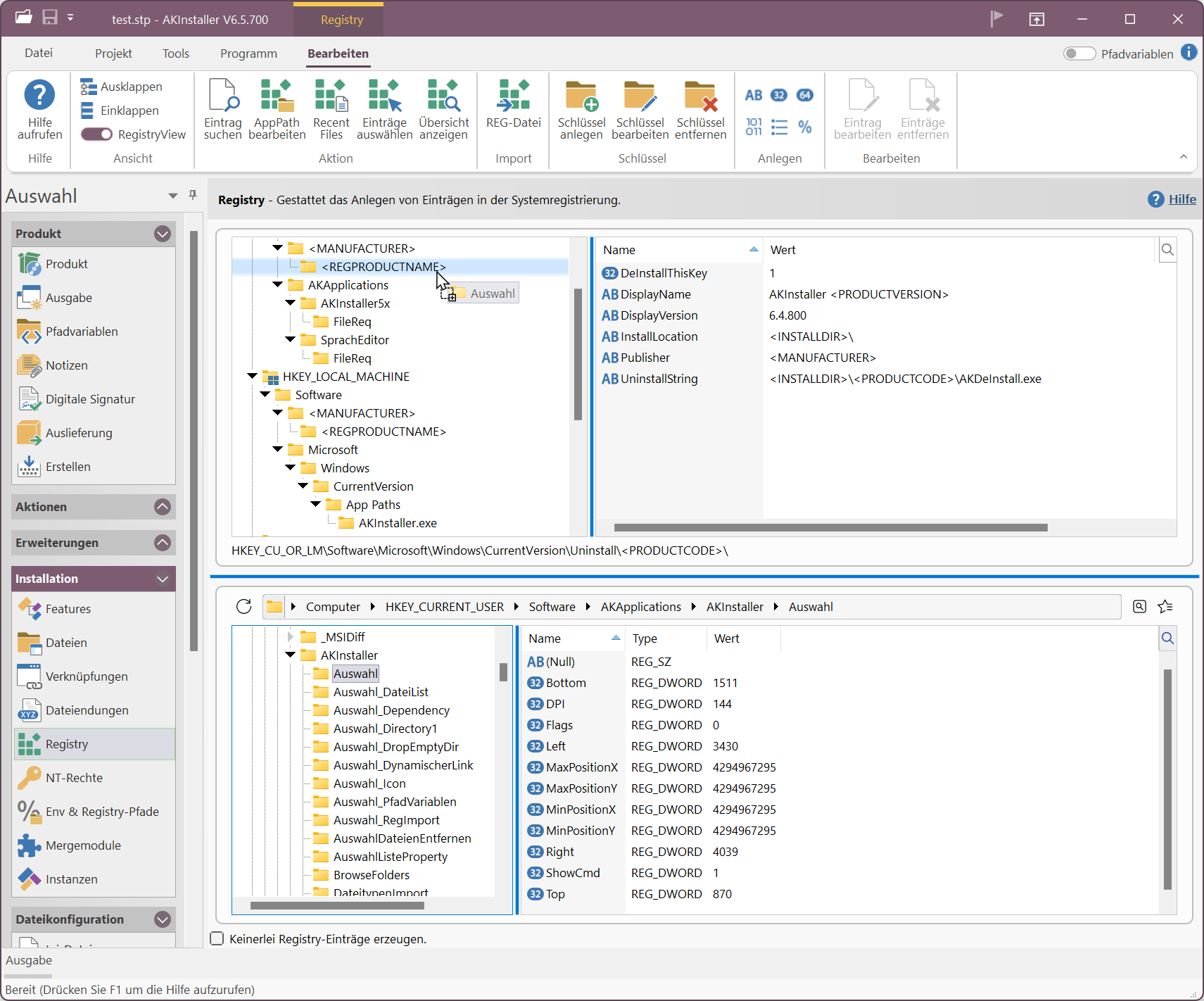Create a 64-bit QWORD entry
The width and height of the screenshot is (1204, 1001).
(805, 95)
